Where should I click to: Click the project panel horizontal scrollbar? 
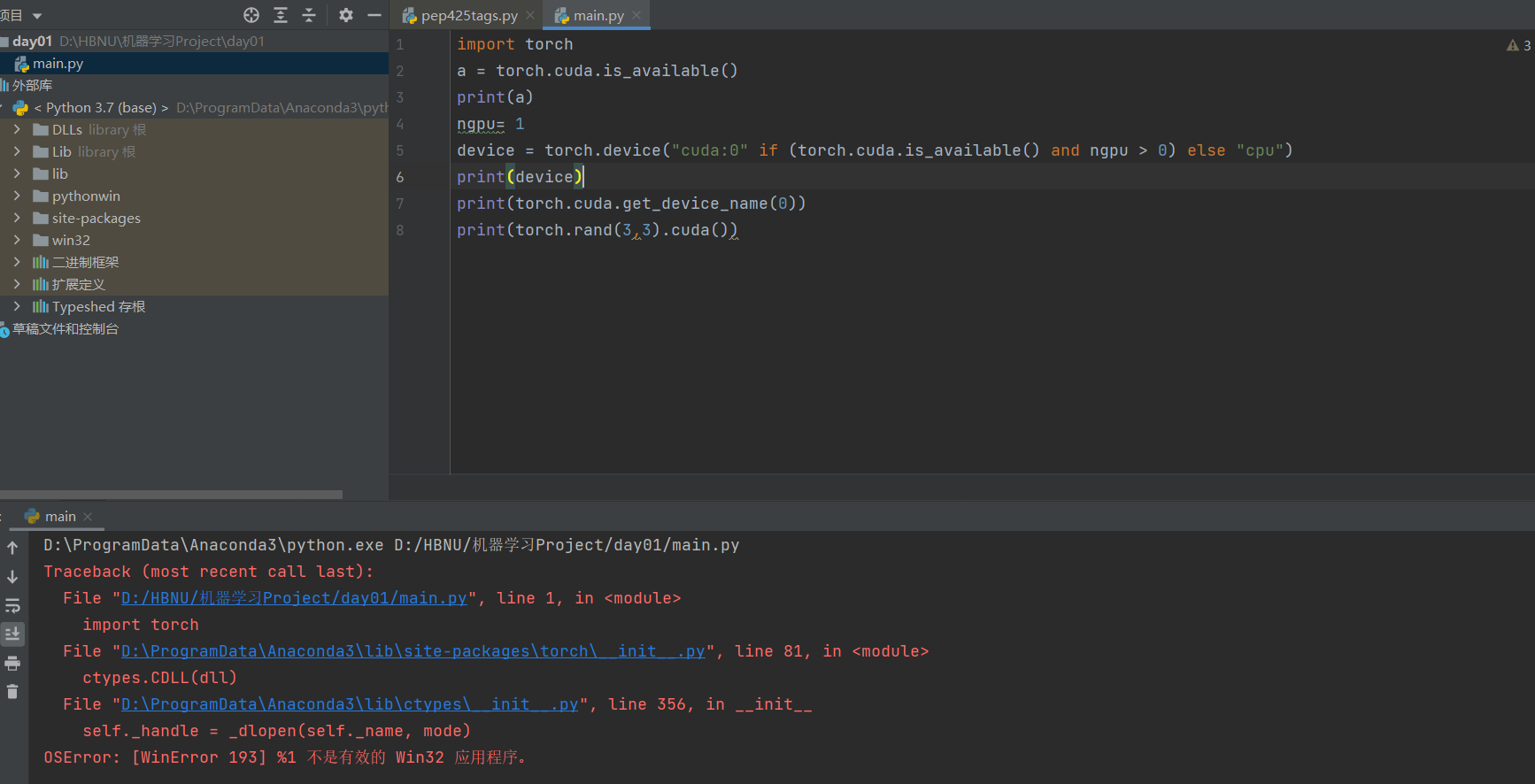[171, 495]
